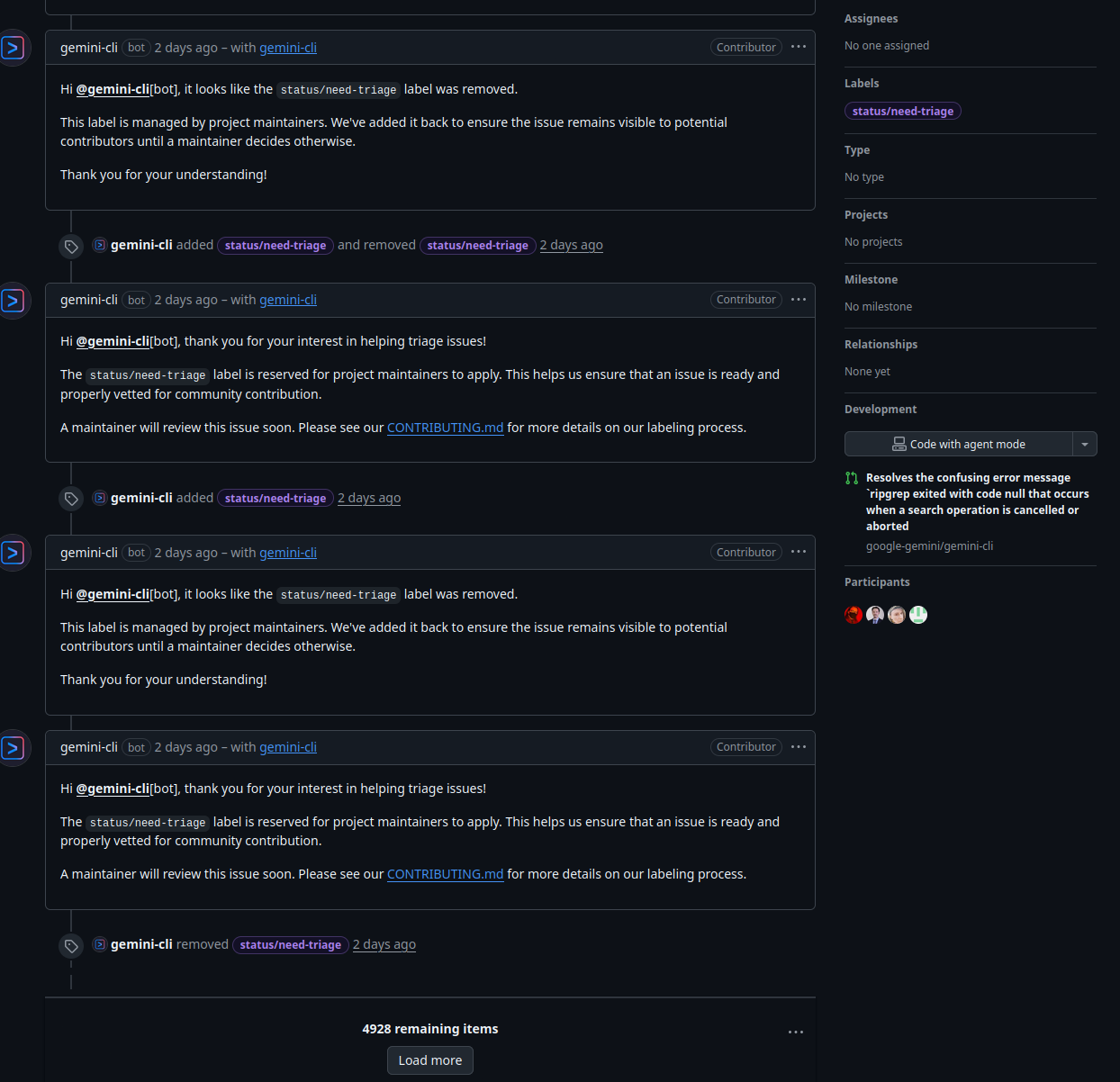1120x1082 pixels.
Task: Open the three-dot menu on the bottom comment
Action: pyautogui.click(x=798, y=747)
